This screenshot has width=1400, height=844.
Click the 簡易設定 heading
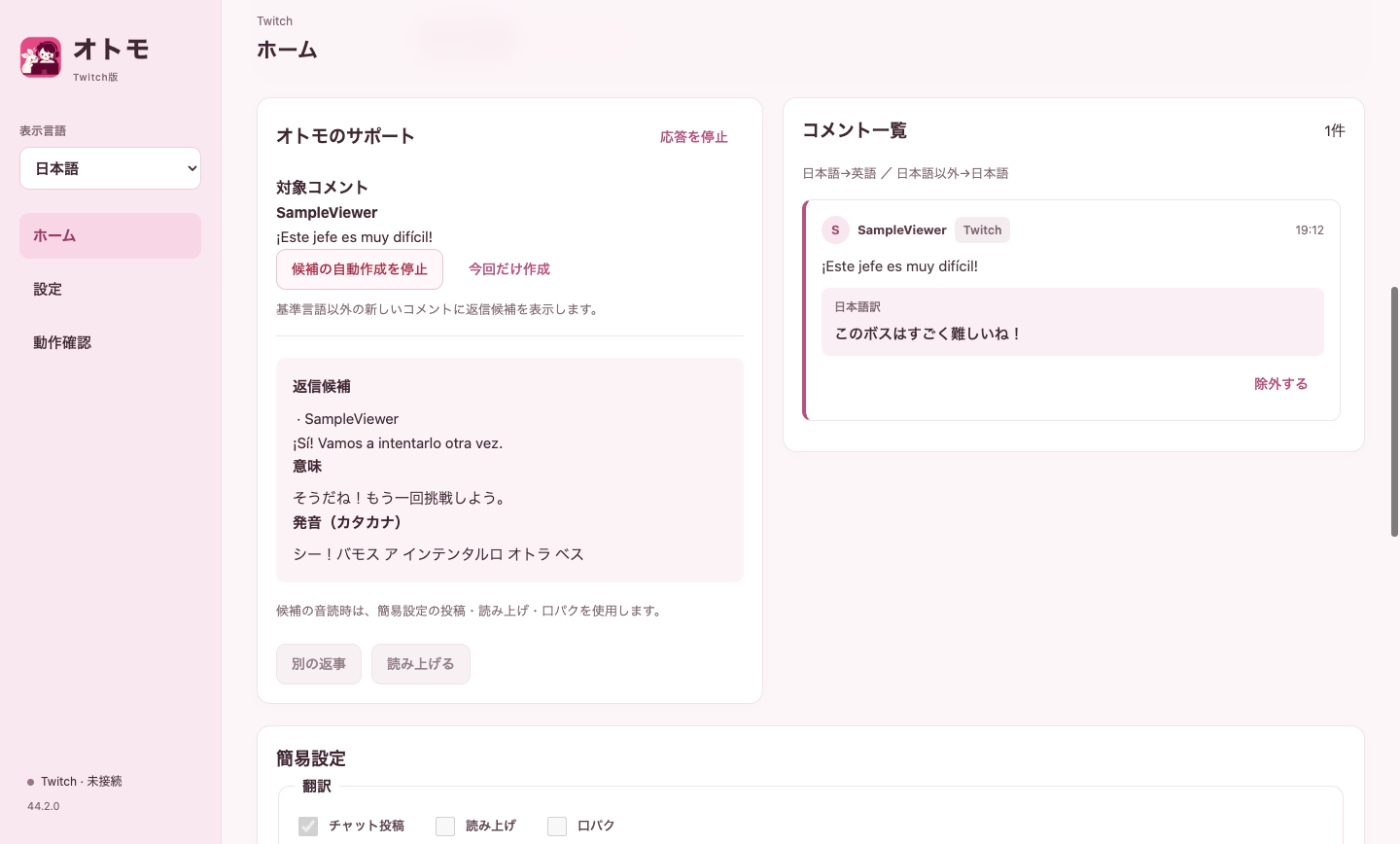coord(311,758)
